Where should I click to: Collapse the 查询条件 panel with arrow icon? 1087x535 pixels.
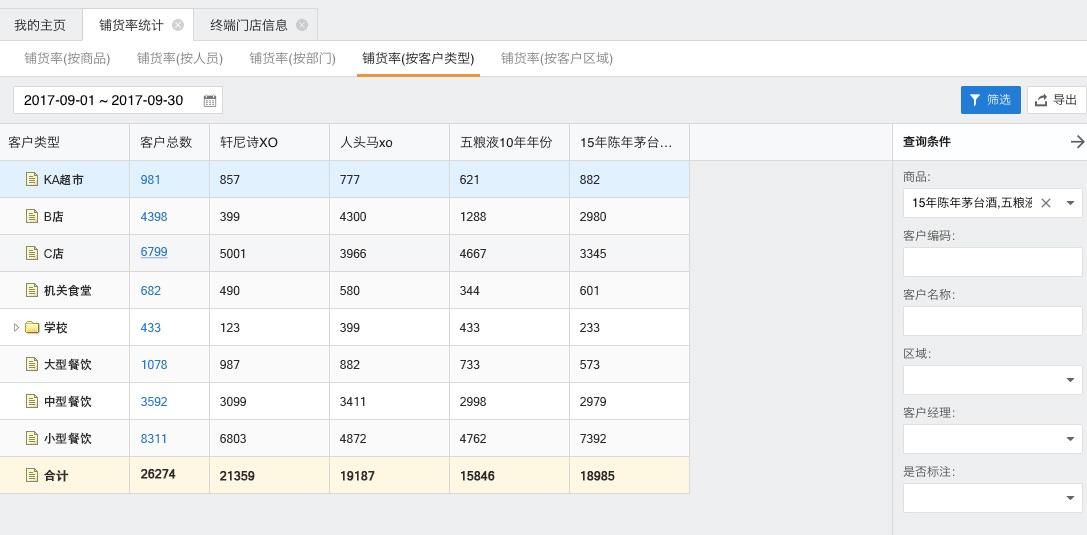point(1077,142)
